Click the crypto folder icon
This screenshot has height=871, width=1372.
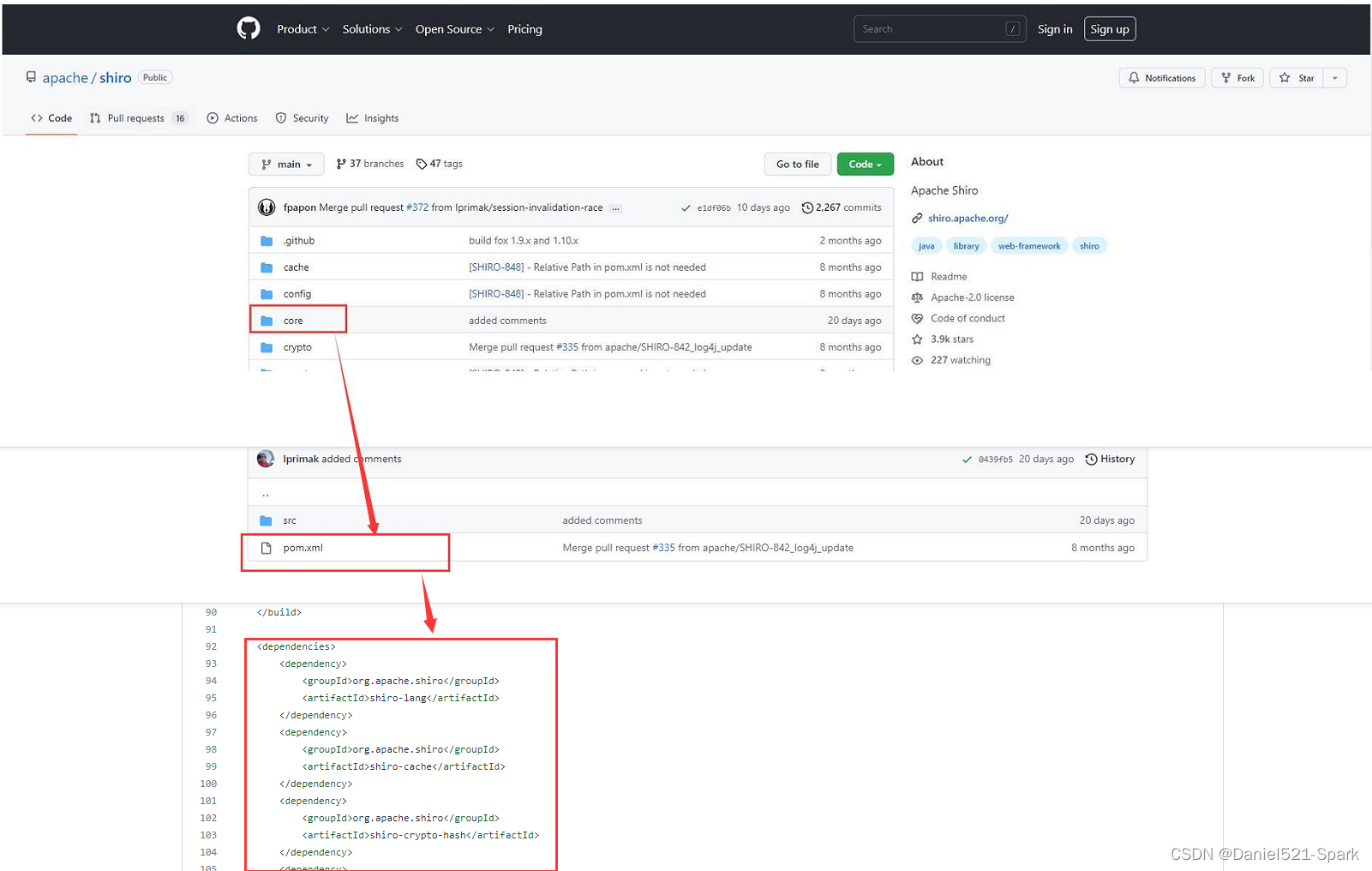267,347
